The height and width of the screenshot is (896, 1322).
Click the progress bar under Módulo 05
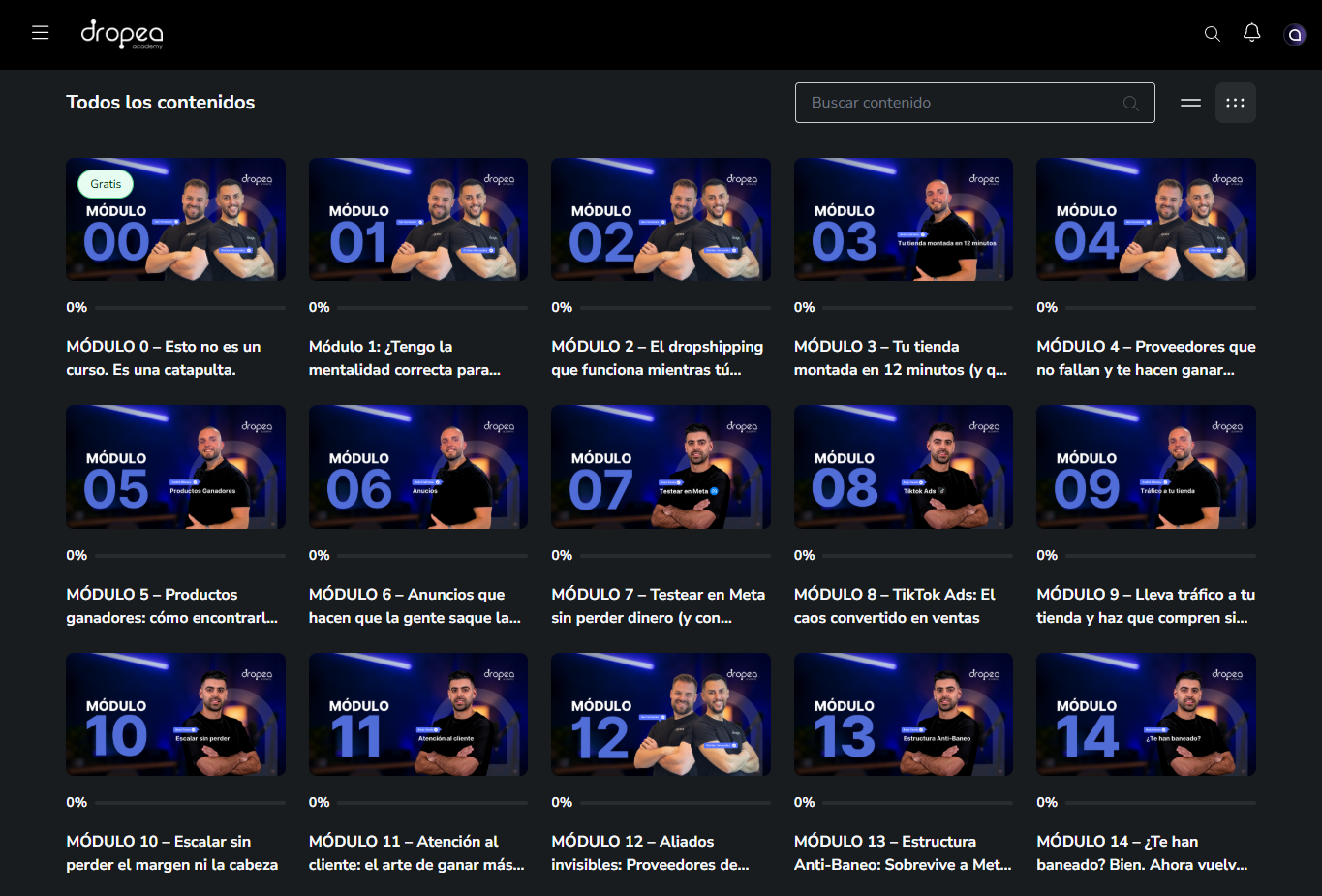point(190,556)
